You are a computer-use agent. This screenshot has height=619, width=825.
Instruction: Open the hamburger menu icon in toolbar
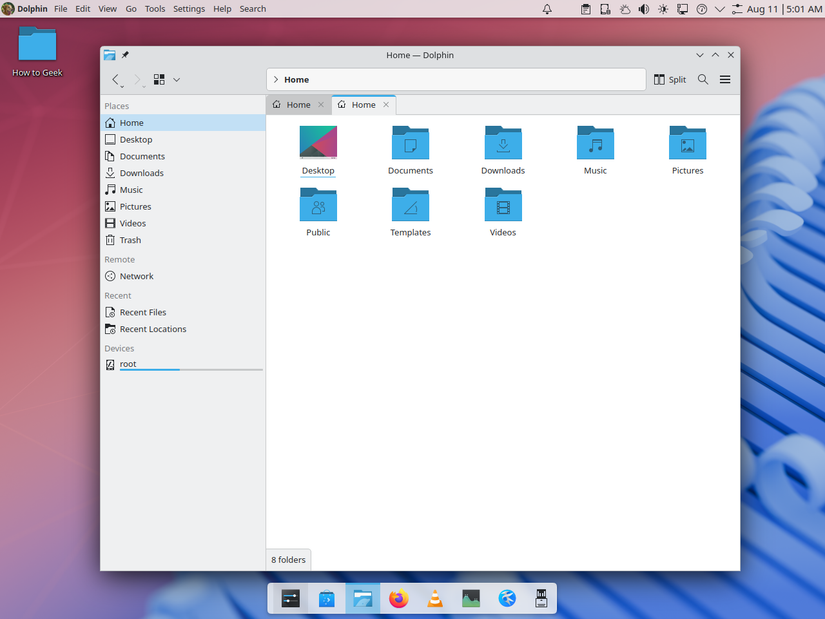click(724, 79)
